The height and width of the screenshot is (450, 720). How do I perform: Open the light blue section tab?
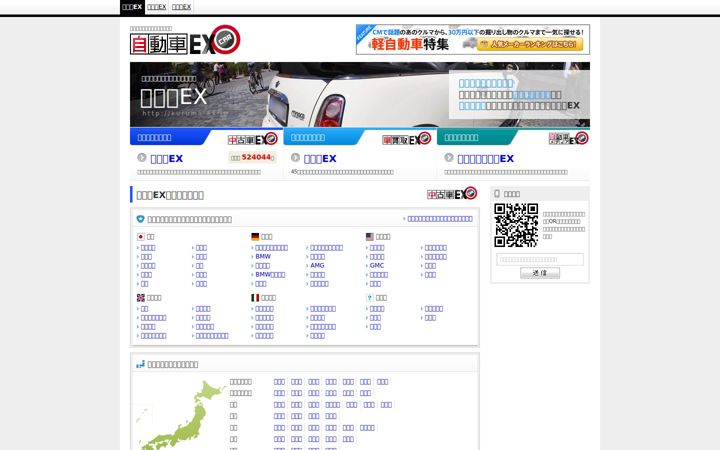pos(324,137)
